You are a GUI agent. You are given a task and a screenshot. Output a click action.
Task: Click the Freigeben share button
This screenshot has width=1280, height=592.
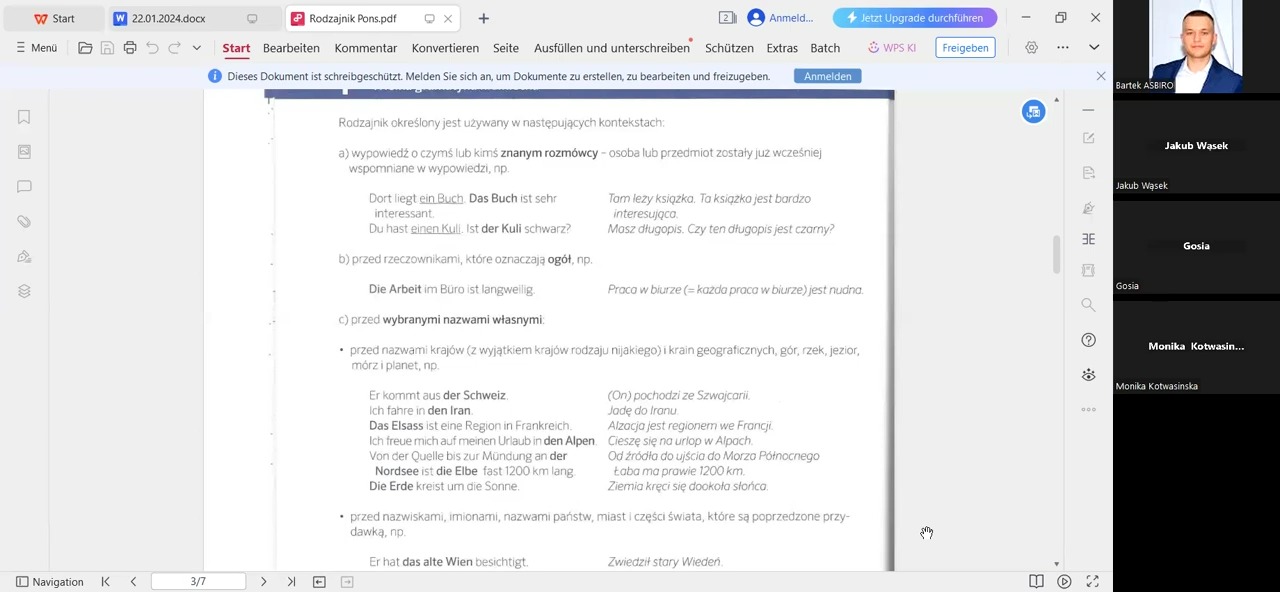965,48
